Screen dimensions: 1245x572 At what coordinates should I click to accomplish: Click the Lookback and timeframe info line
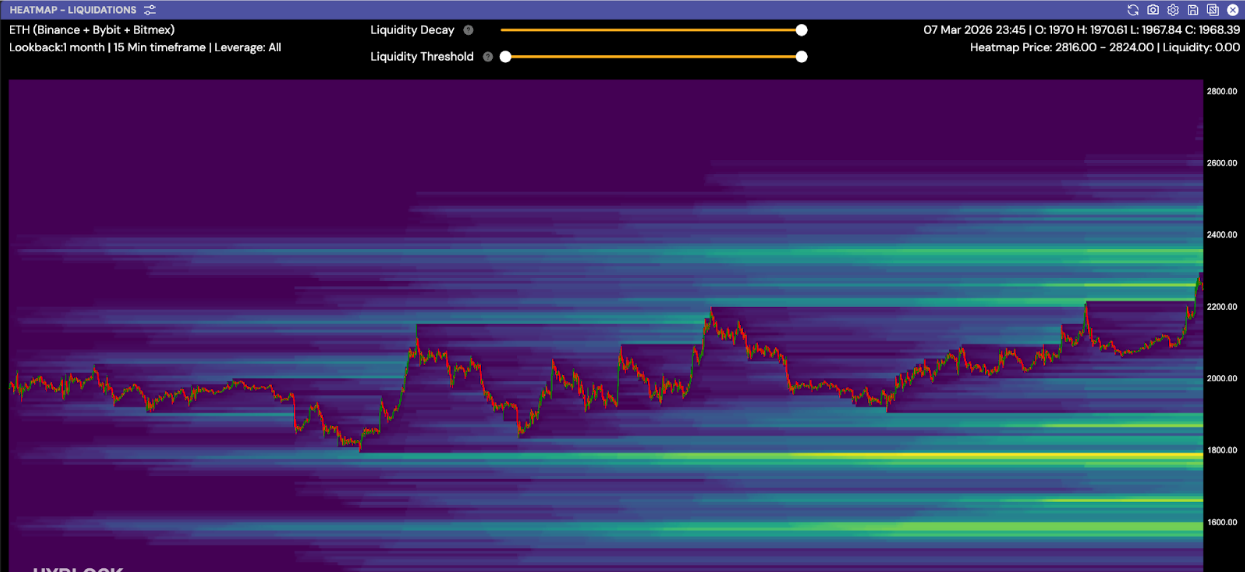coord(145,47)
